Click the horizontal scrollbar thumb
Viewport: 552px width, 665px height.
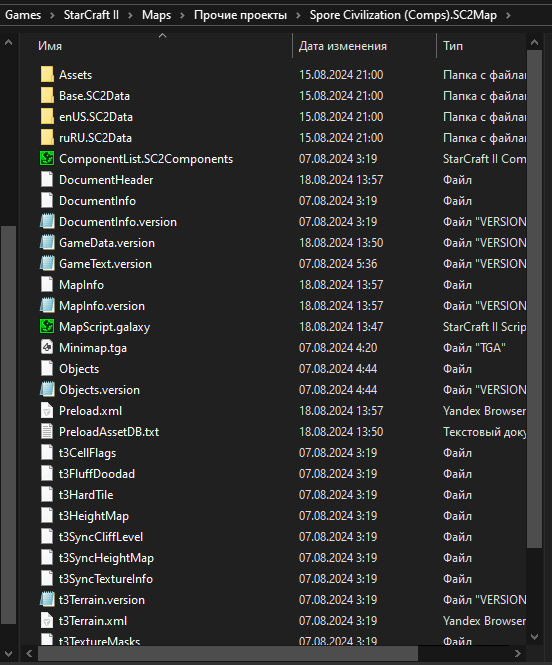pyautogui.click(x=228, y=653)
